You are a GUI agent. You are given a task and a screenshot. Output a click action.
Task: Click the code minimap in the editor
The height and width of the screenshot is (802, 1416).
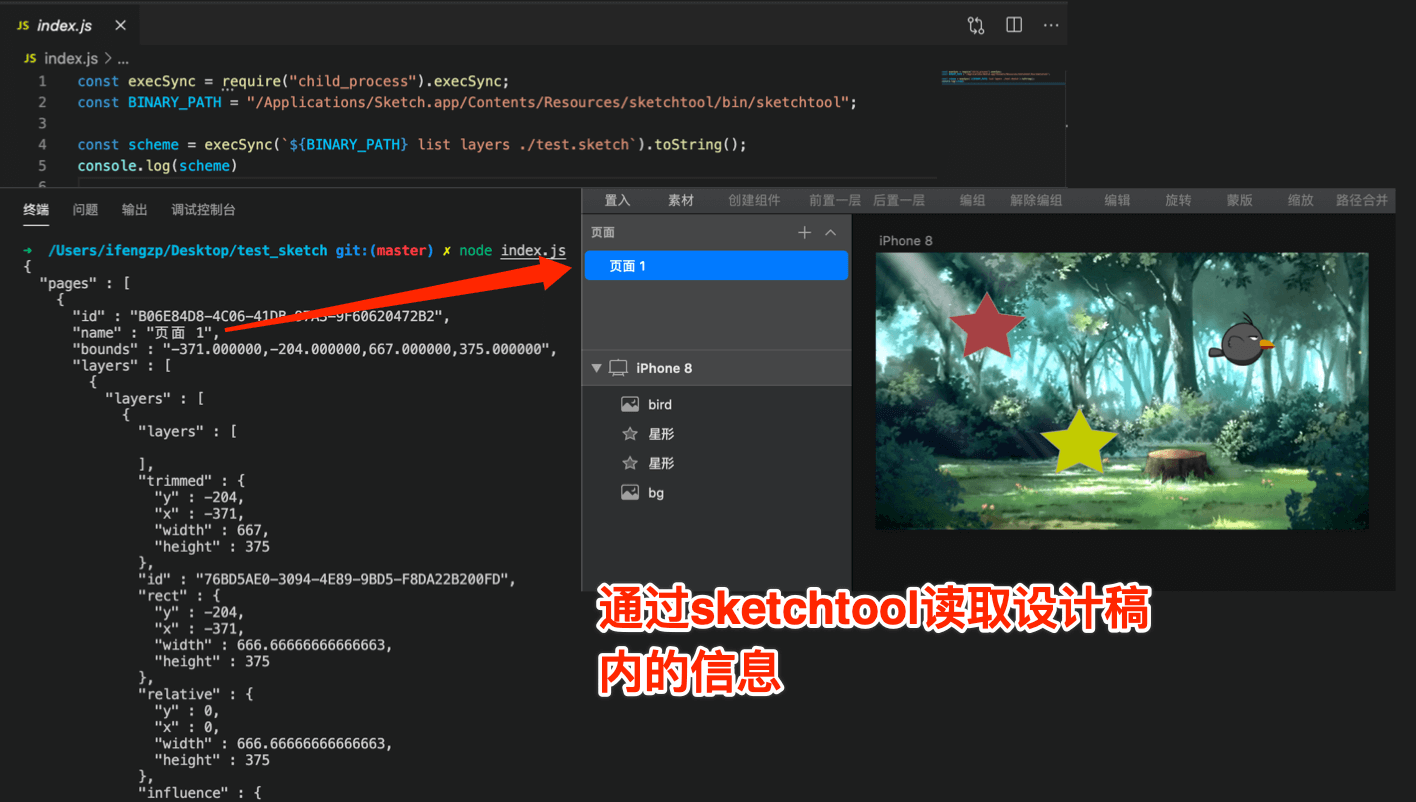[x=1003, y=77]
